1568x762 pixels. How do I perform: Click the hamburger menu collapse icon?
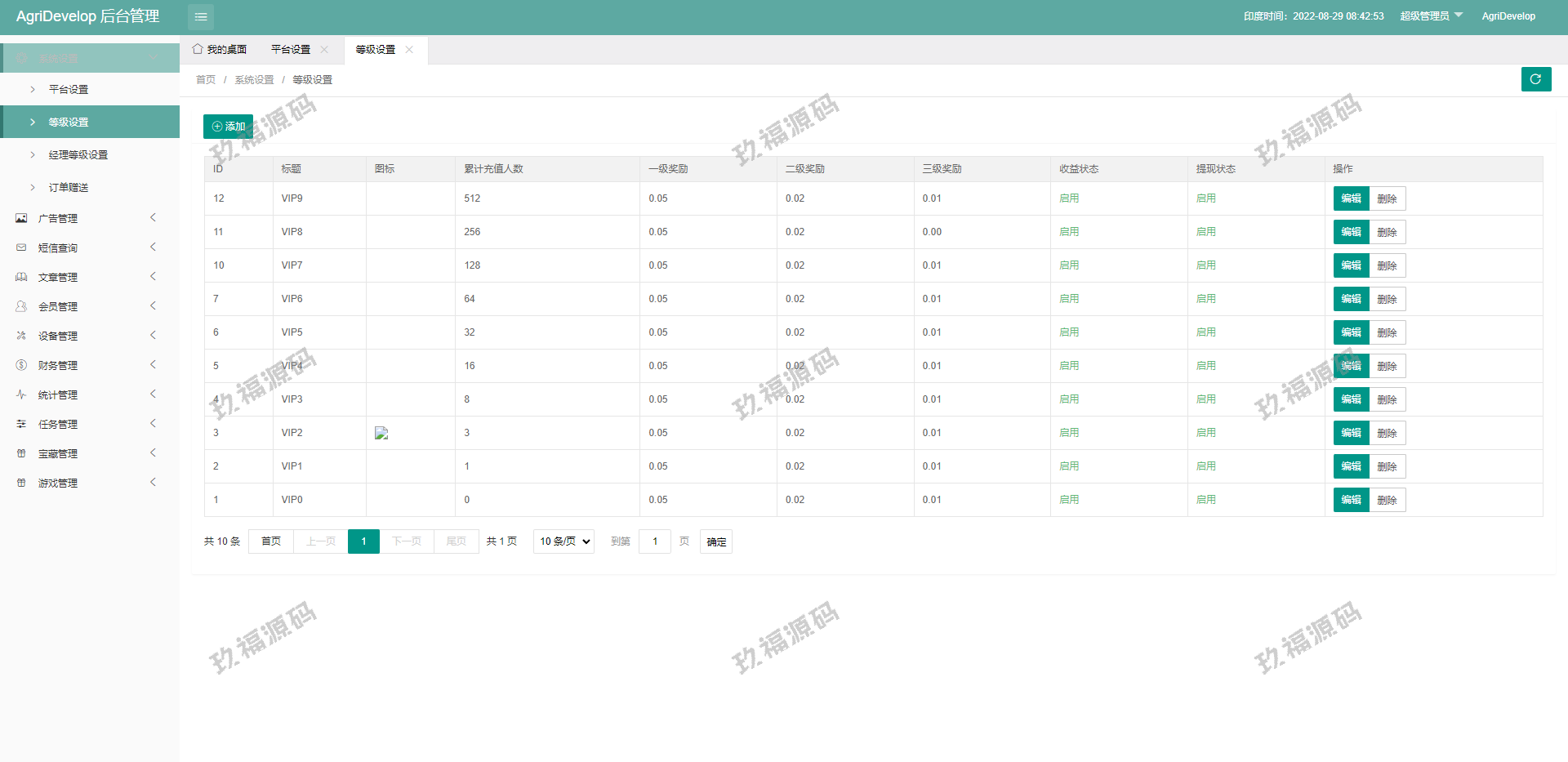coord(201,17)
